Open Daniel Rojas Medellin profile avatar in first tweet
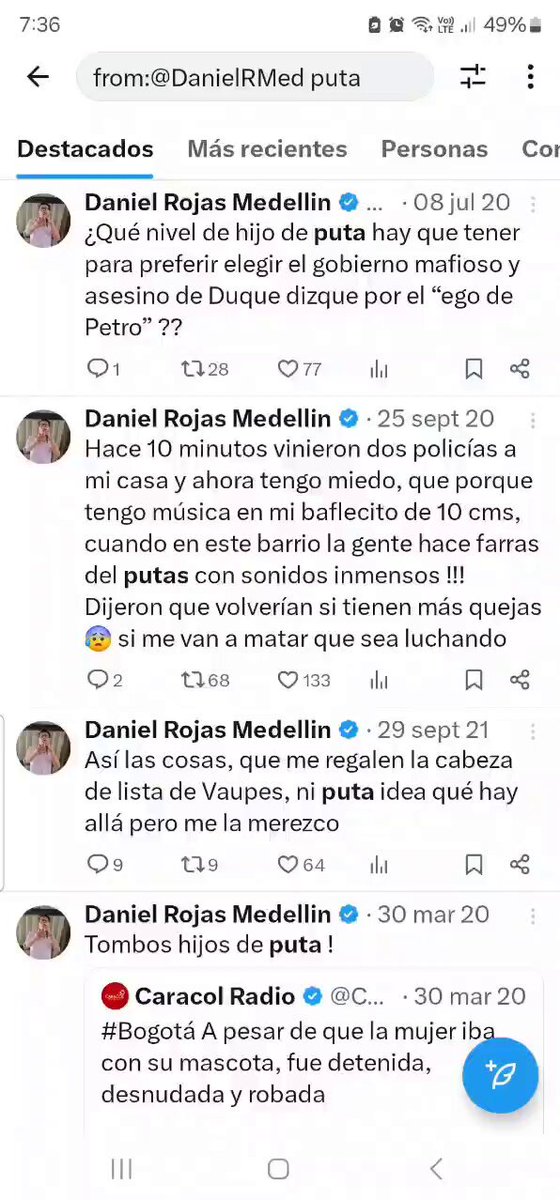 [x=44, y=220]
